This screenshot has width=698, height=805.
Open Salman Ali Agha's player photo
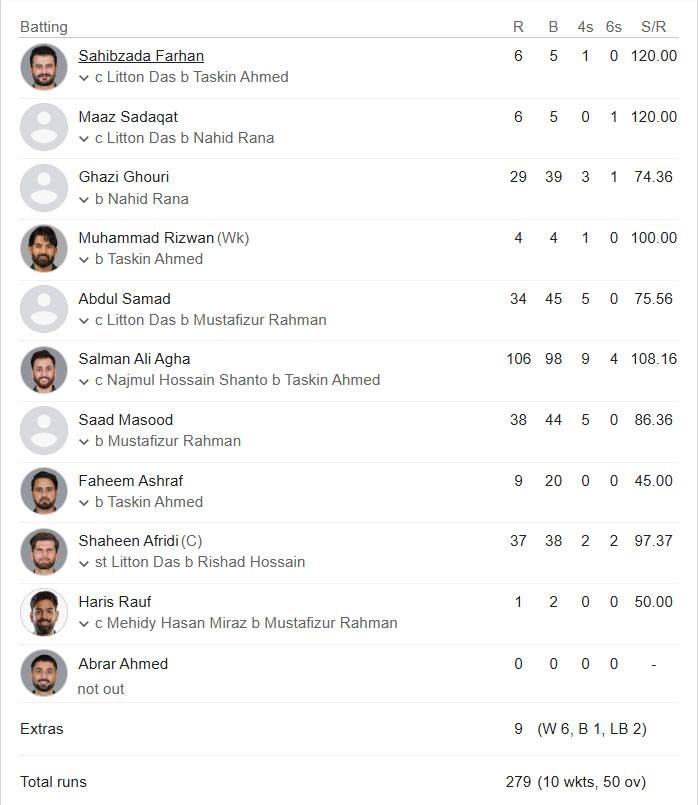pyautogui.click(x=44, y=370)
